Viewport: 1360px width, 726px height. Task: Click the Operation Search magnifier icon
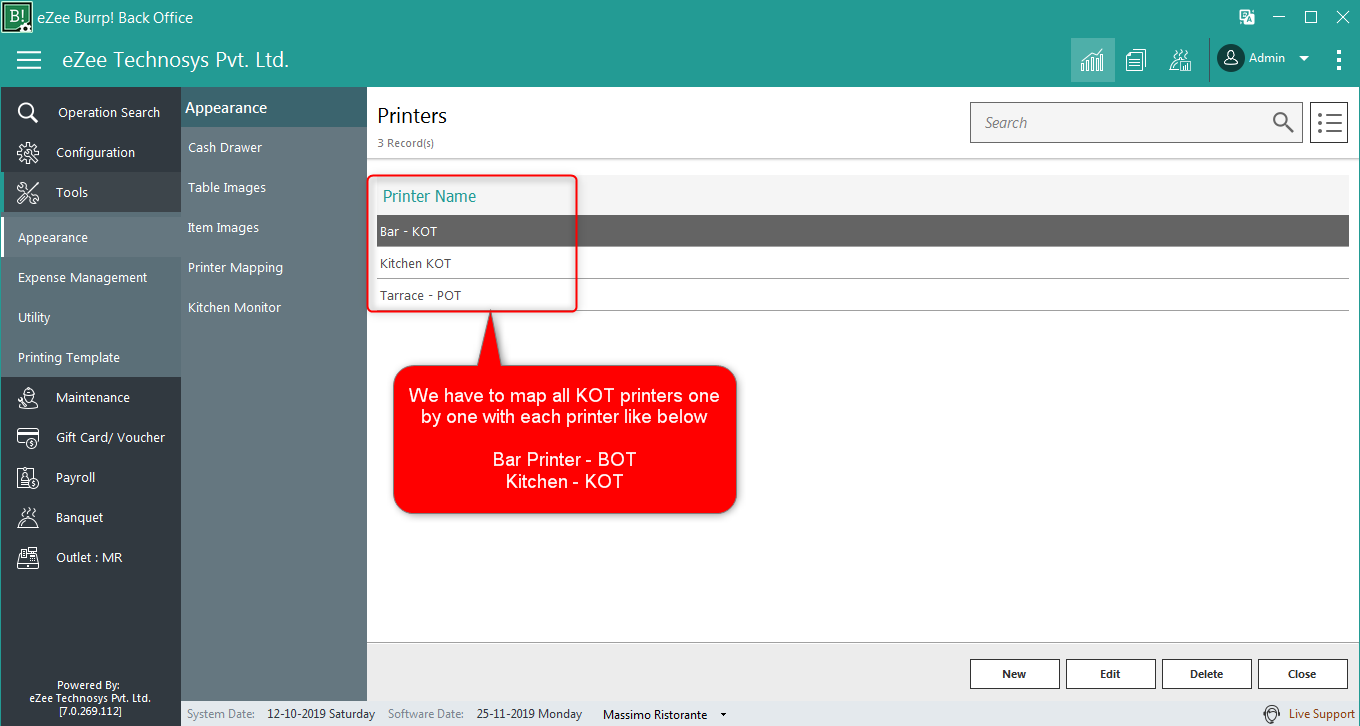28,113
